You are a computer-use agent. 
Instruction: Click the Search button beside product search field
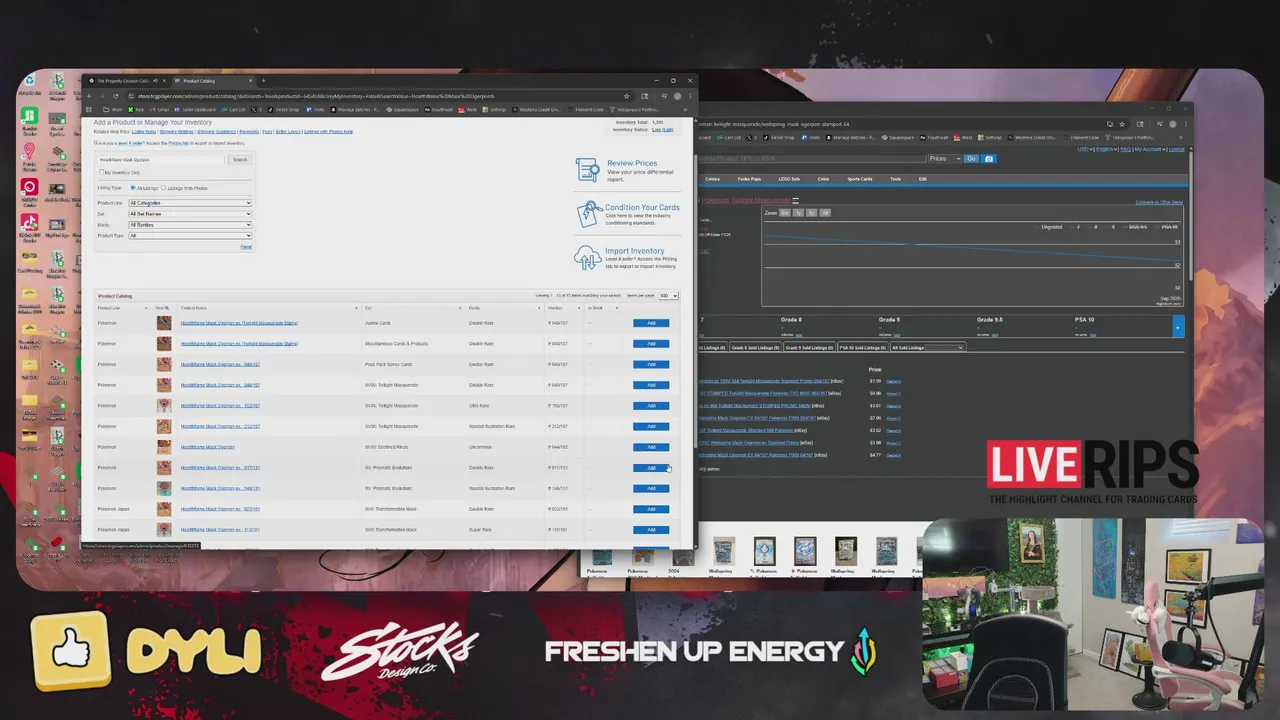coord(240,159)
